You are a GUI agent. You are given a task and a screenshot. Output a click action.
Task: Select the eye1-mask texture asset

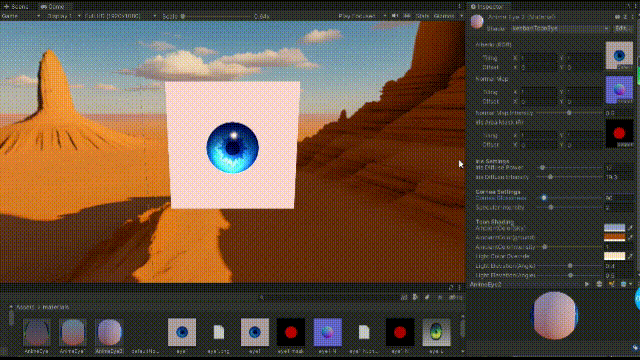[291, 336]
